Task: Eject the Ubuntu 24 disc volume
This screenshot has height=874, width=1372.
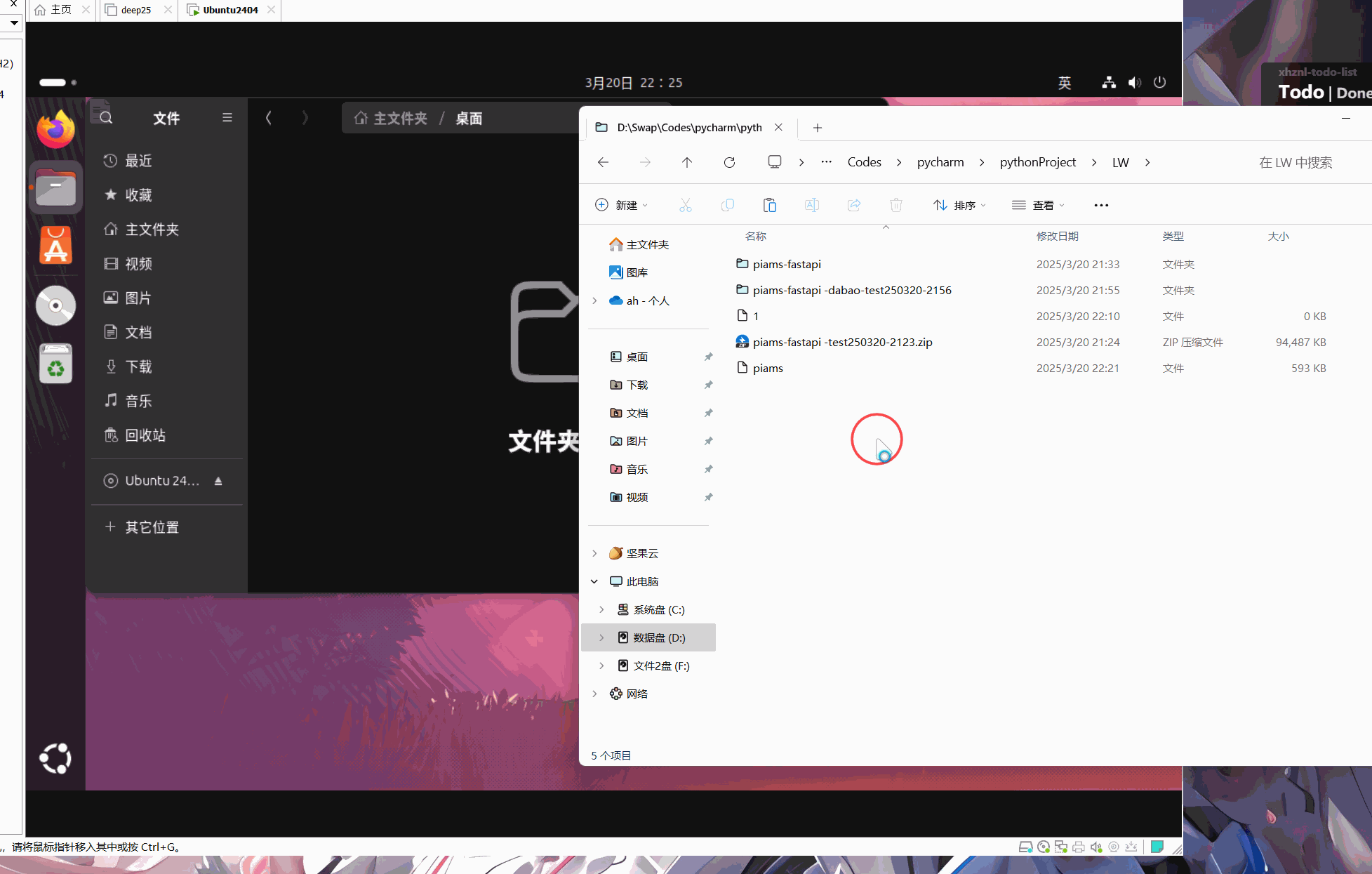Action: pyautogui.click(x=218, y=481)
